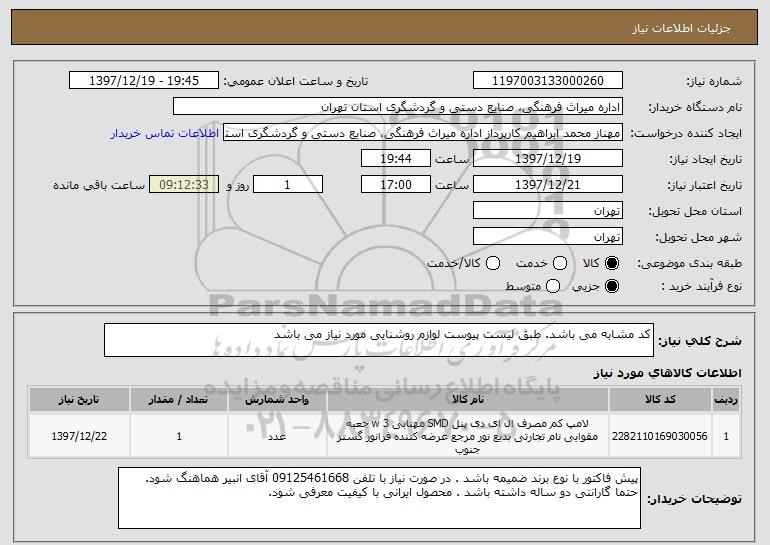Choose the جزیی purchase process option
Screen dimensions: 770x545
(612, 286)
